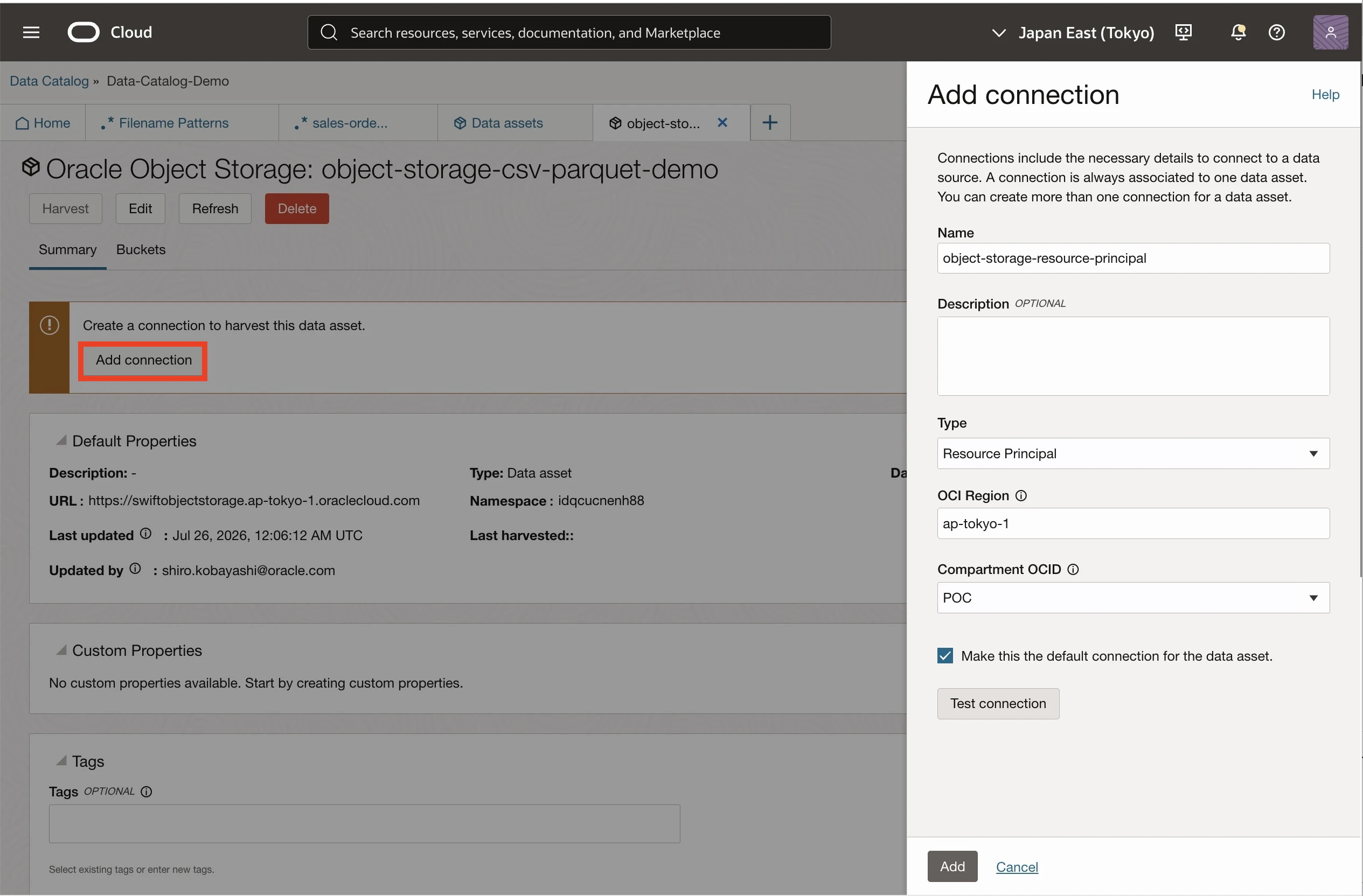Select the Buckets tab
Image resolution: width=1363 pixels, height=896 pixels.
141,250
